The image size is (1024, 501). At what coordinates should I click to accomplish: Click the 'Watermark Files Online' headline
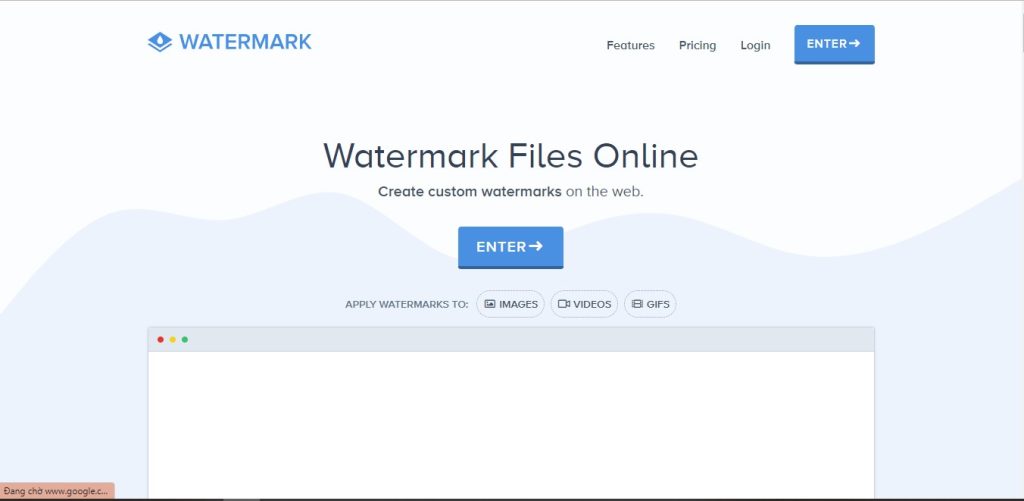pos(511,155)
